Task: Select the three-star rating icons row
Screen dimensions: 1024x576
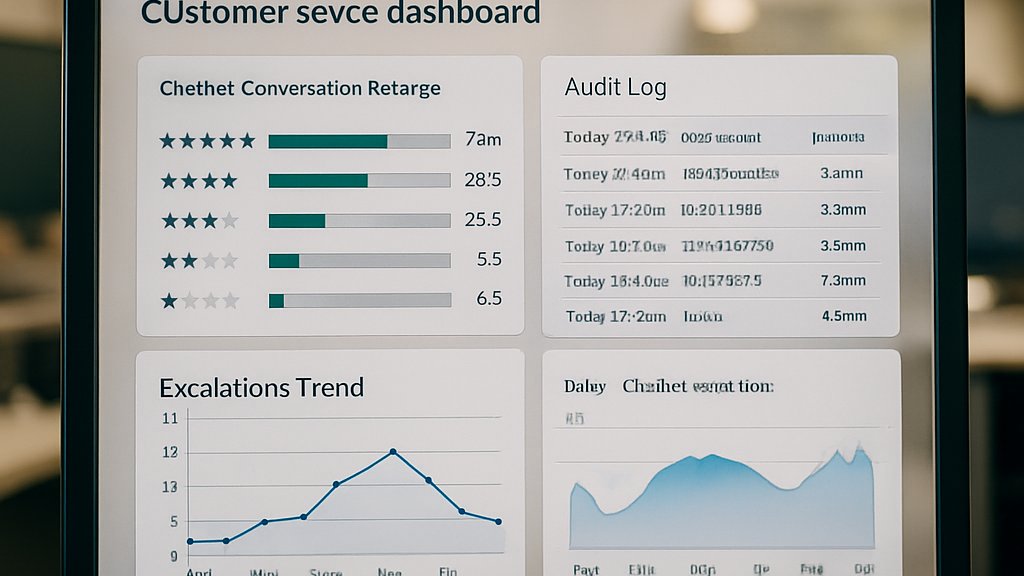Action: [x=199, y=221]
